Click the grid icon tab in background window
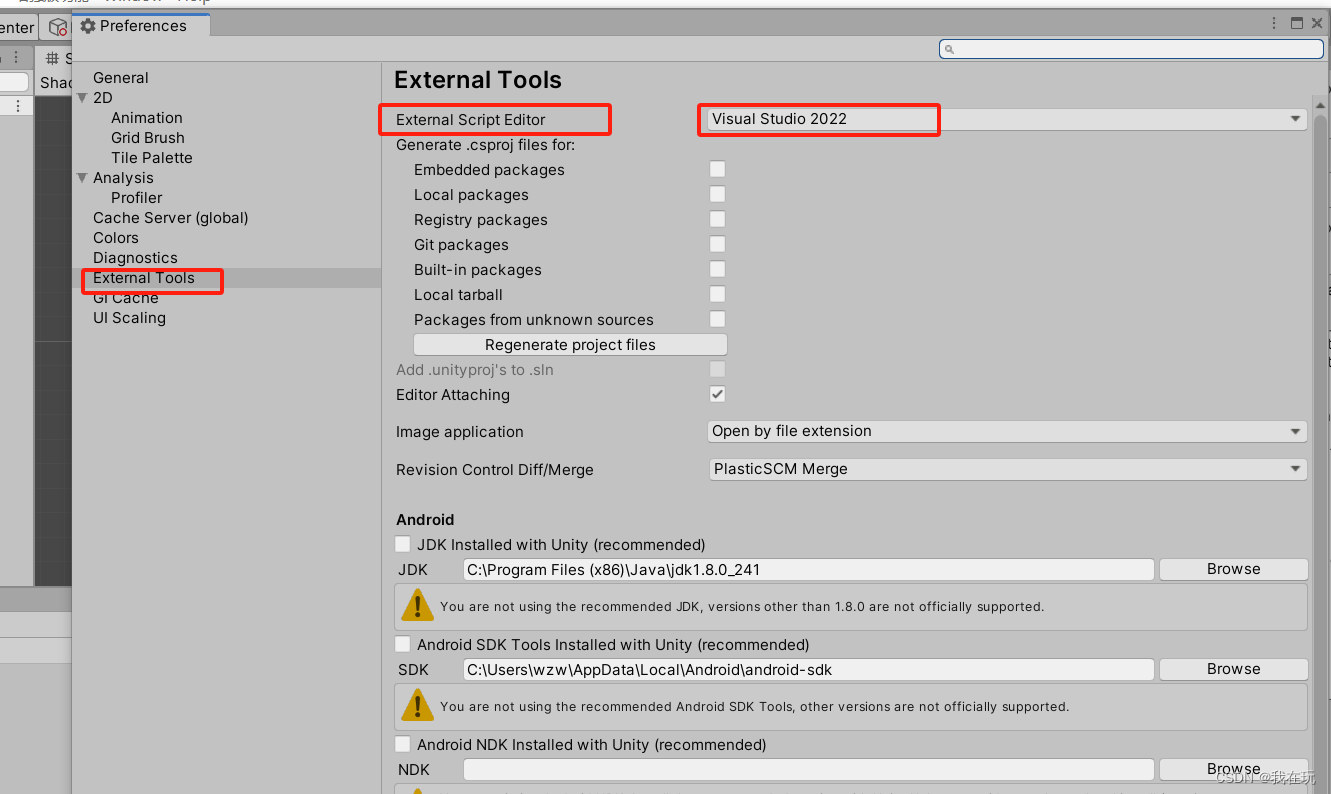 tap(52, 60)
